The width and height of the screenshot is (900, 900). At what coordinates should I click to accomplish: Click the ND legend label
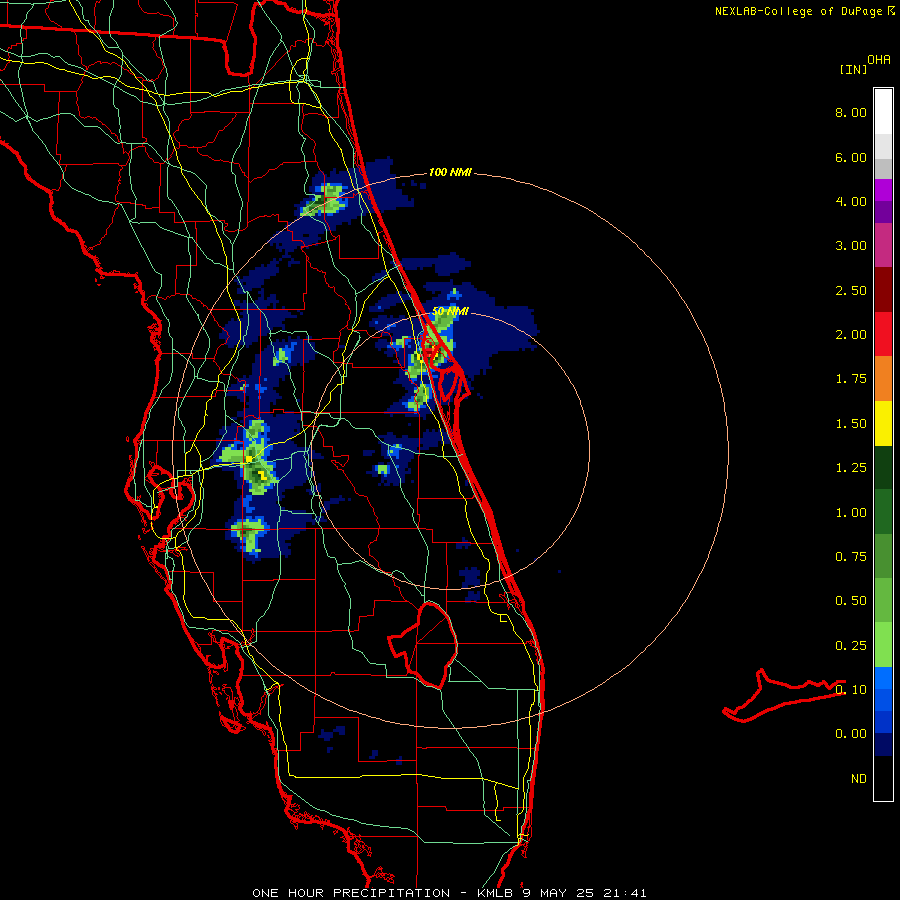pos(859,779)
